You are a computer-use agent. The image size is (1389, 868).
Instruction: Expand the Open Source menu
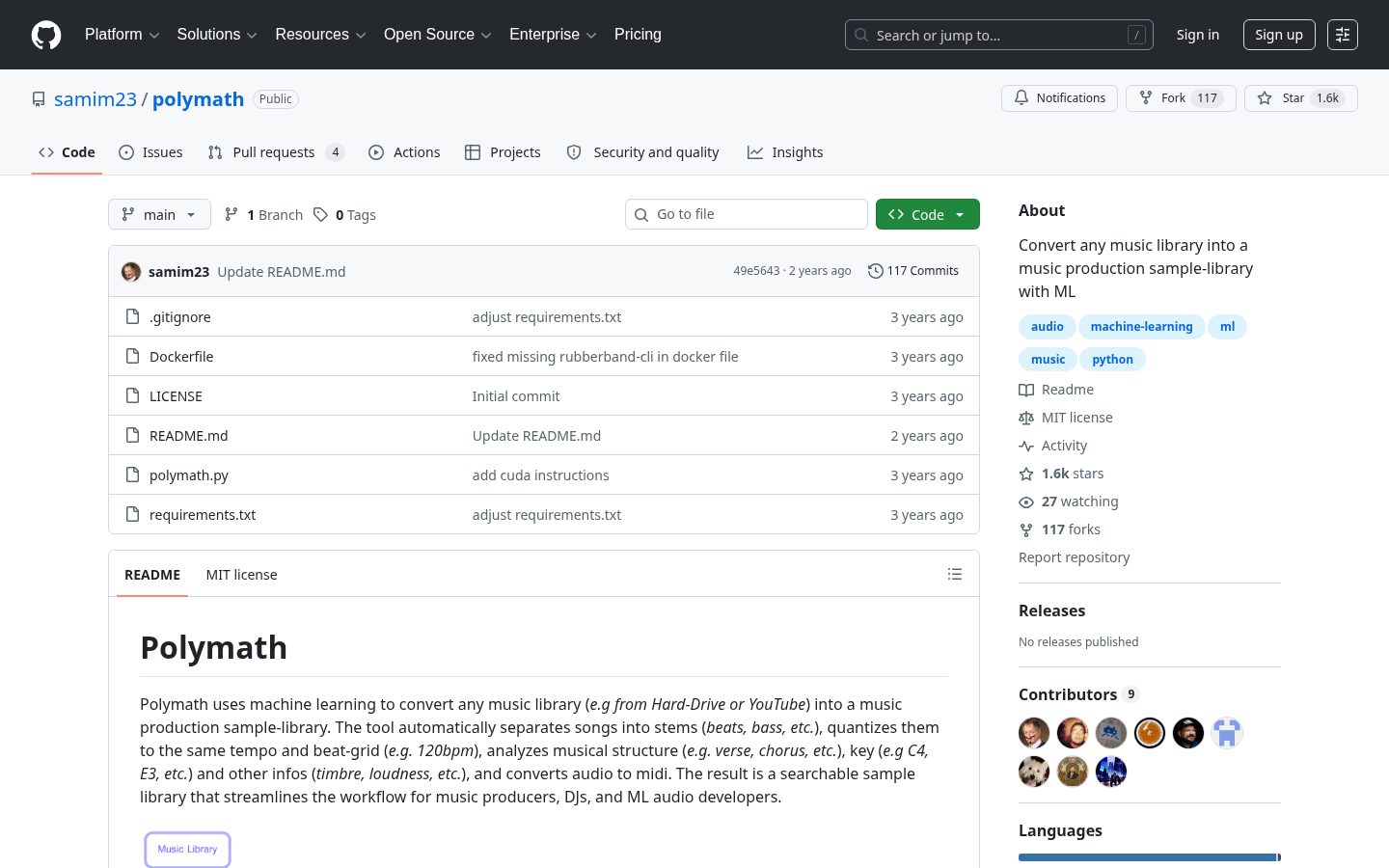(x=437, y=35)
